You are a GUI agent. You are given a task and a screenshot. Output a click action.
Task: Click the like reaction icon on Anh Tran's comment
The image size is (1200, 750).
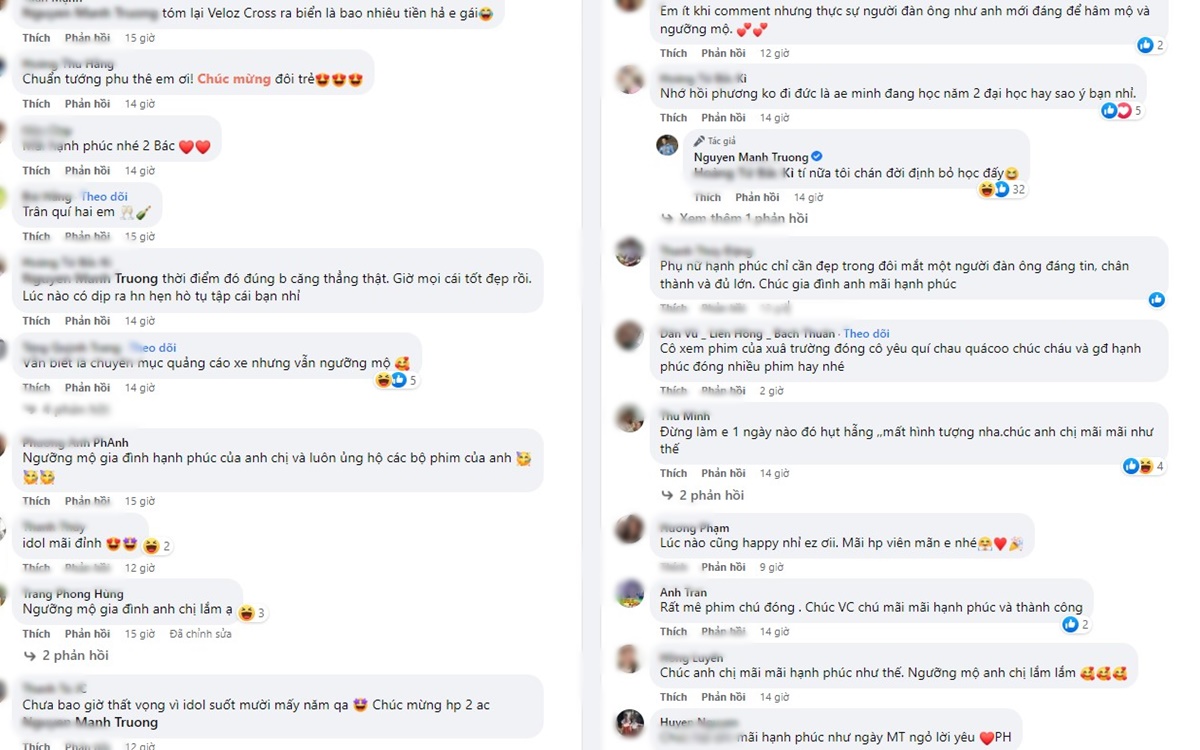click(x=1069, y=625)
